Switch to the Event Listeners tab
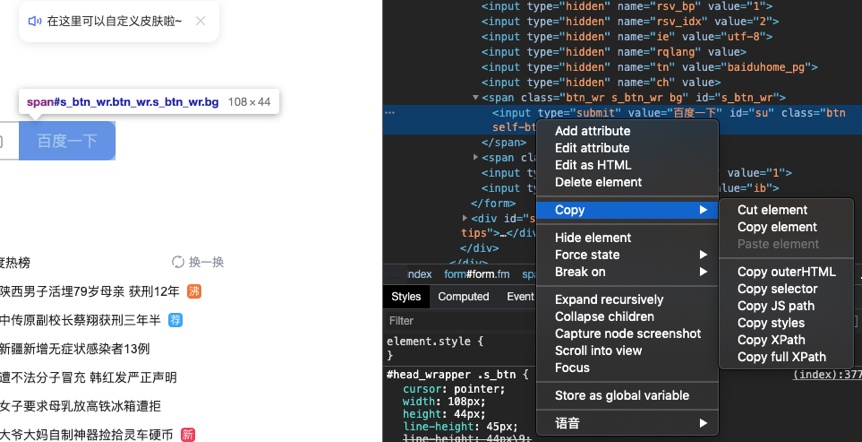Screen dimensions: 862x442 tap(520, 297)
